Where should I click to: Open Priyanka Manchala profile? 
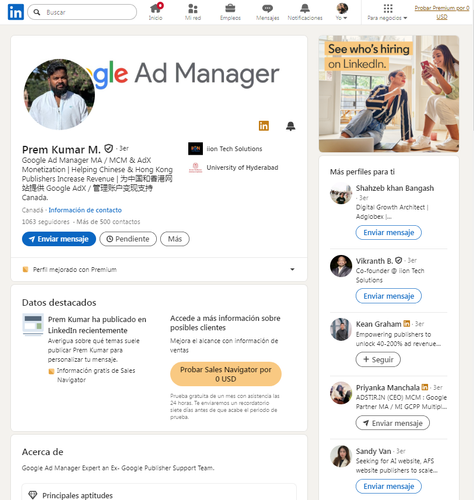pos(387,388)
